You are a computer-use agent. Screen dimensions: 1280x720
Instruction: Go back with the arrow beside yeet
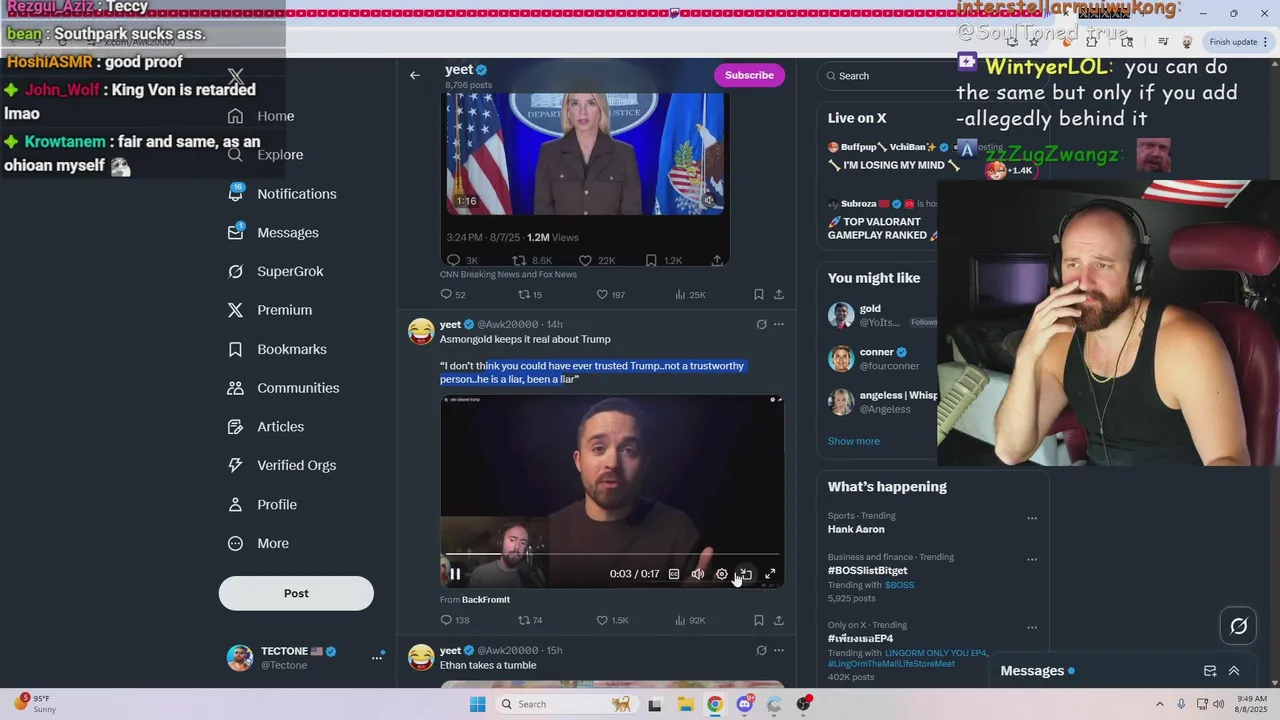click(x=415, y=75)
